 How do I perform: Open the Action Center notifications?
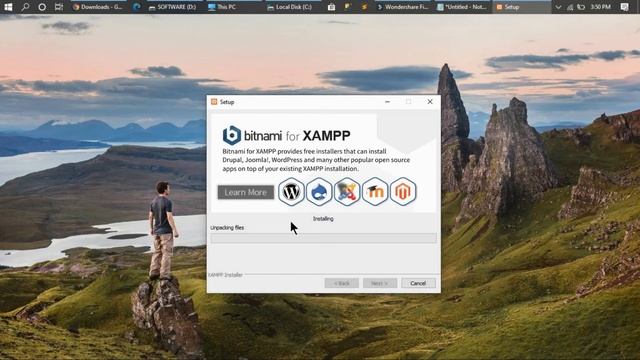point(624,7)
